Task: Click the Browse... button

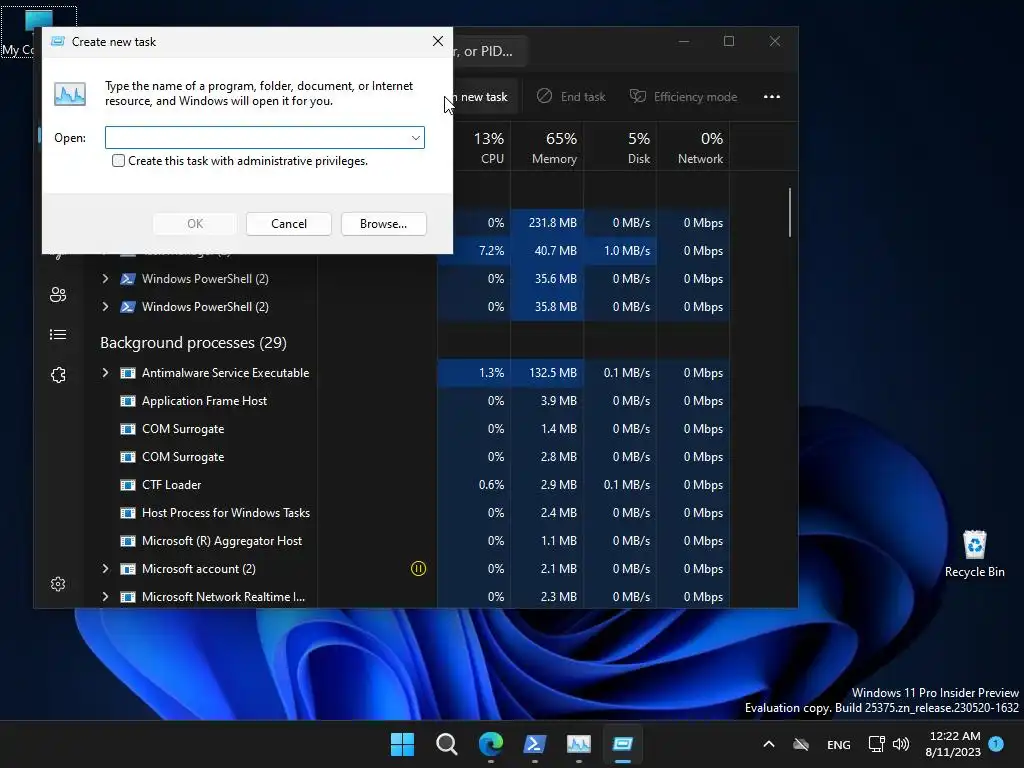Action: point(383,223)
